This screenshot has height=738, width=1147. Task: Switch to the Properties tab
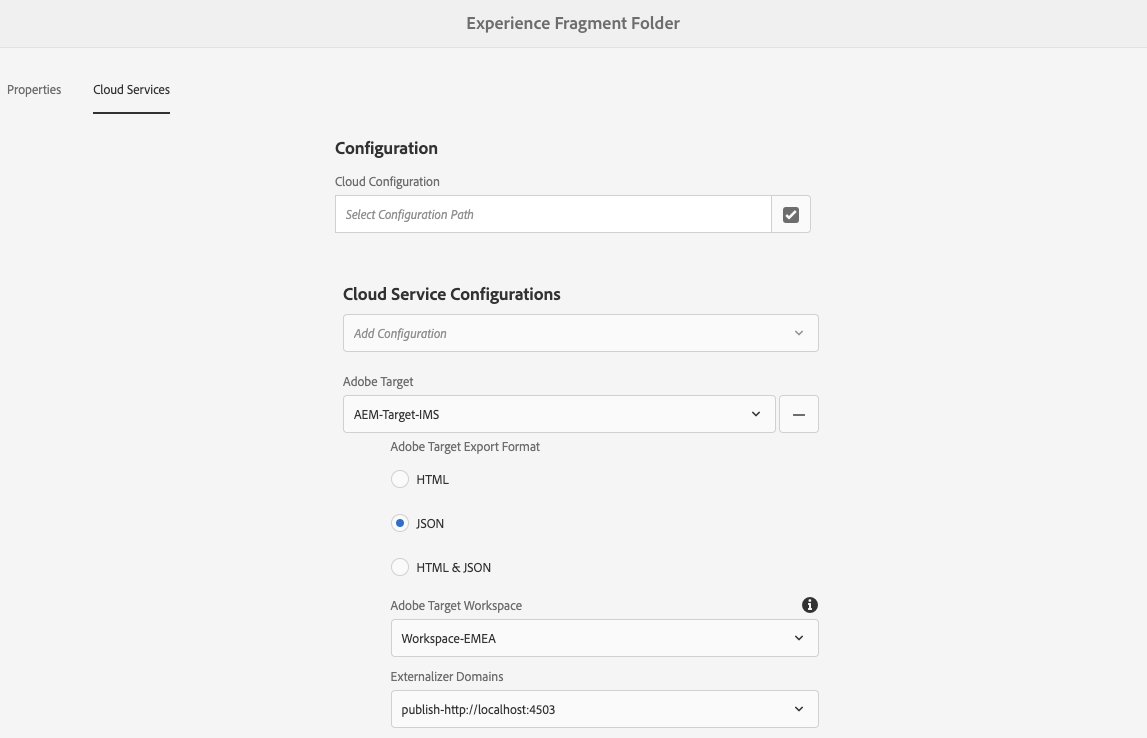click(x=34, y=90)
